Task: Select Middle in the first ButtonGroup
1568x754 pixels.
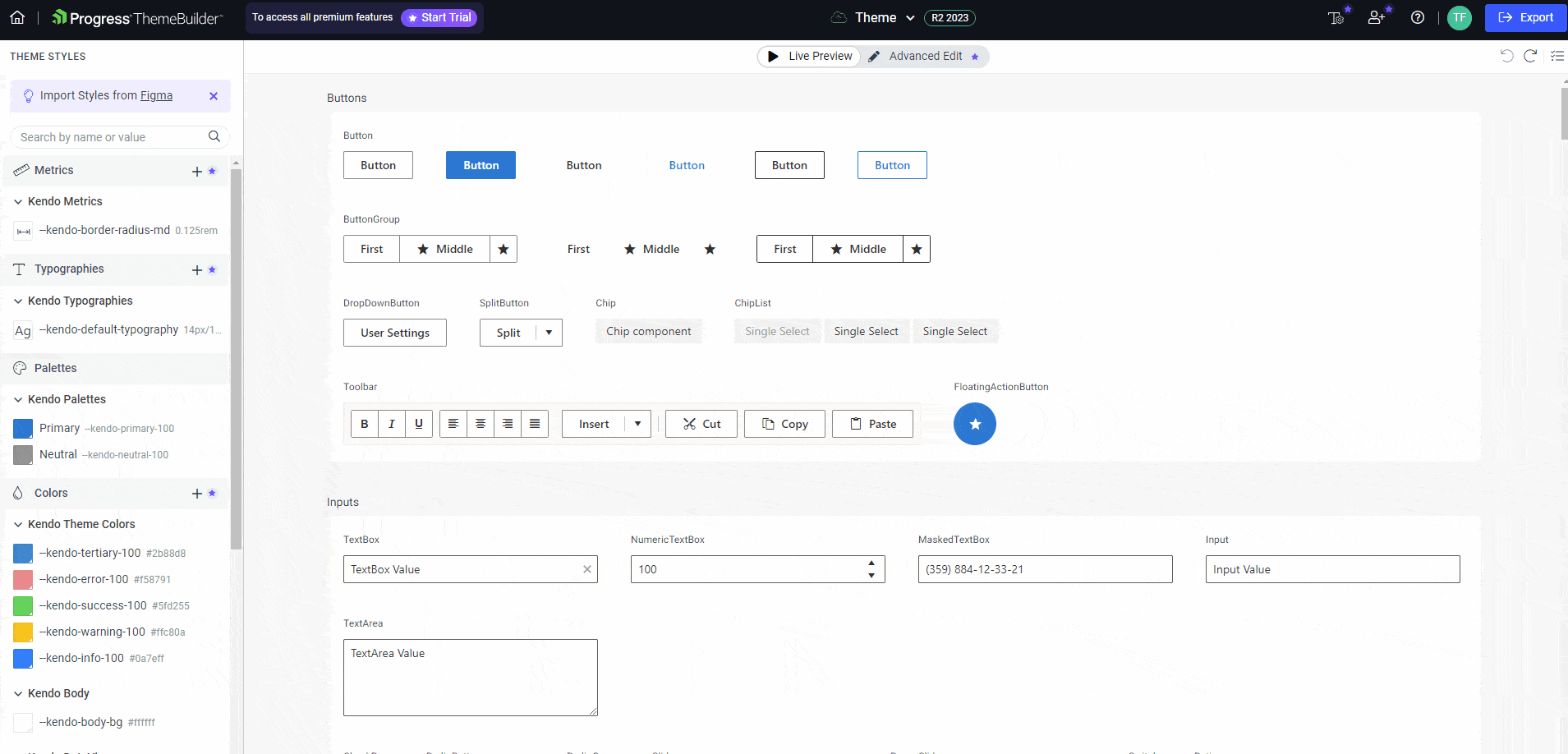Action: (x=445, y=249)
